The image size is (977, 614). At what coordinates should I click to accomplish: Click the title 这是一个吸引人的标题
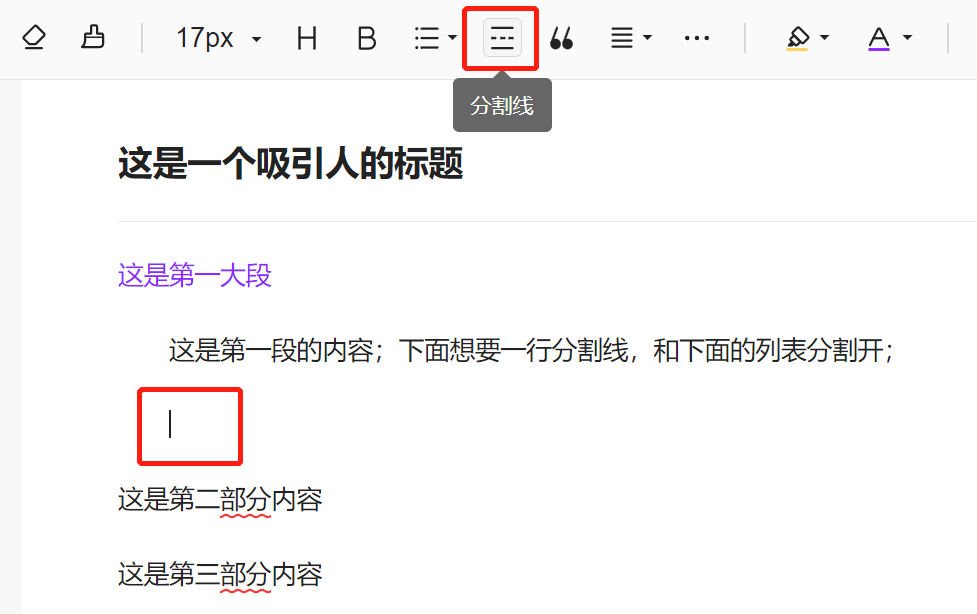[x=290, y=164]
